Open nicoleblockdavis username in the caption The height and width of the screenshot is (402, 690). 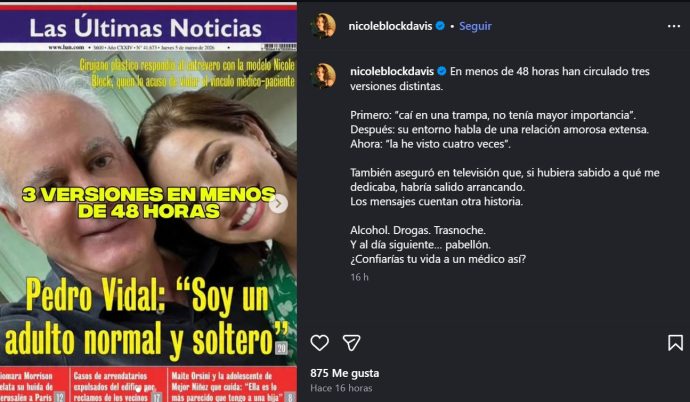tap(392, 71)
